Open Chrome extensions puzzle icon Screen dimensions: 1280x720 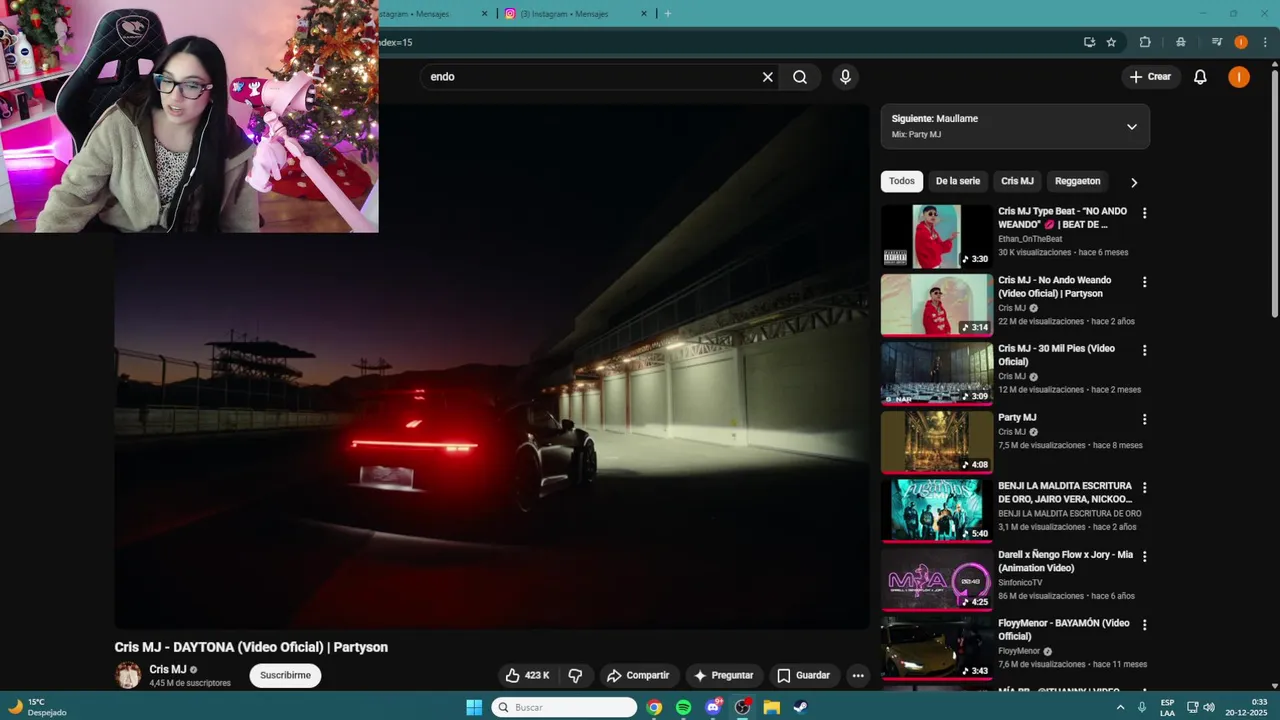tap(1145, 42)
